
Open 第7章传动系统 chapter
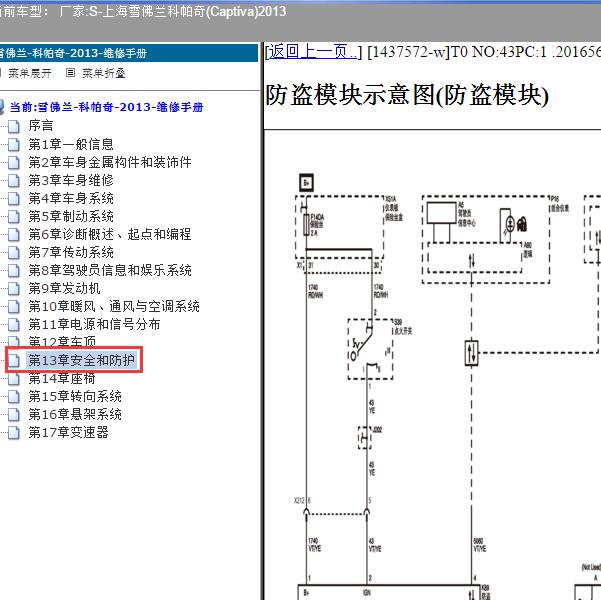tap(71, 252)
